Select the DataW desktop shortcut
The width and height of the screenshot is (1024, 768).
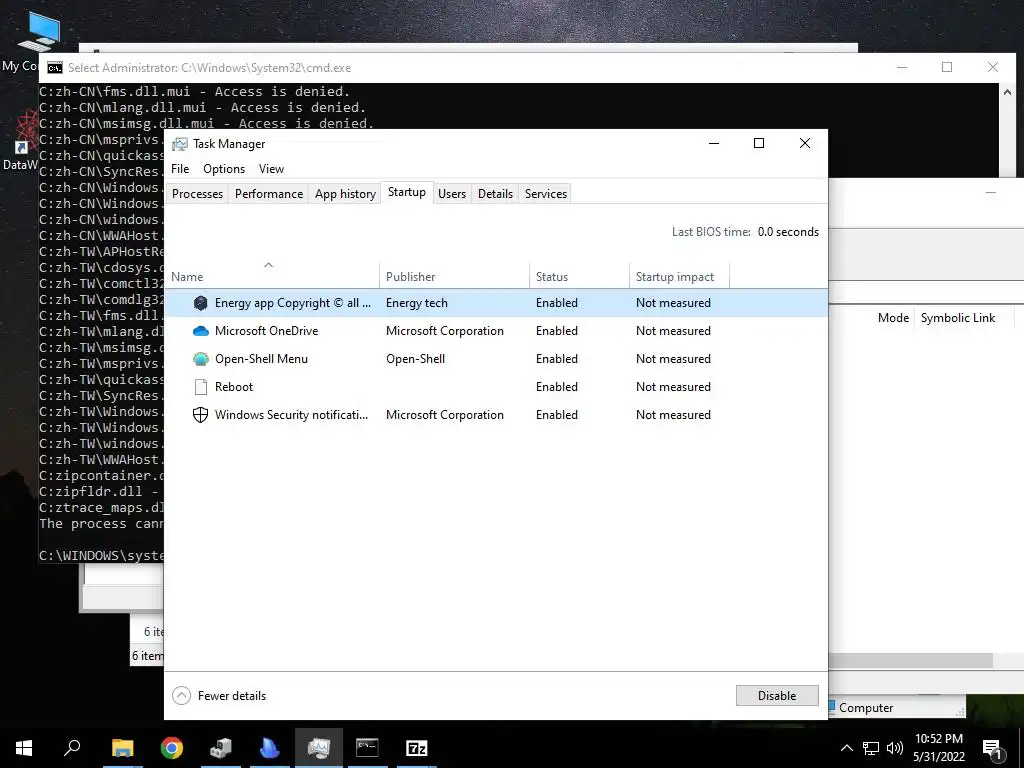tap(21, 142)
